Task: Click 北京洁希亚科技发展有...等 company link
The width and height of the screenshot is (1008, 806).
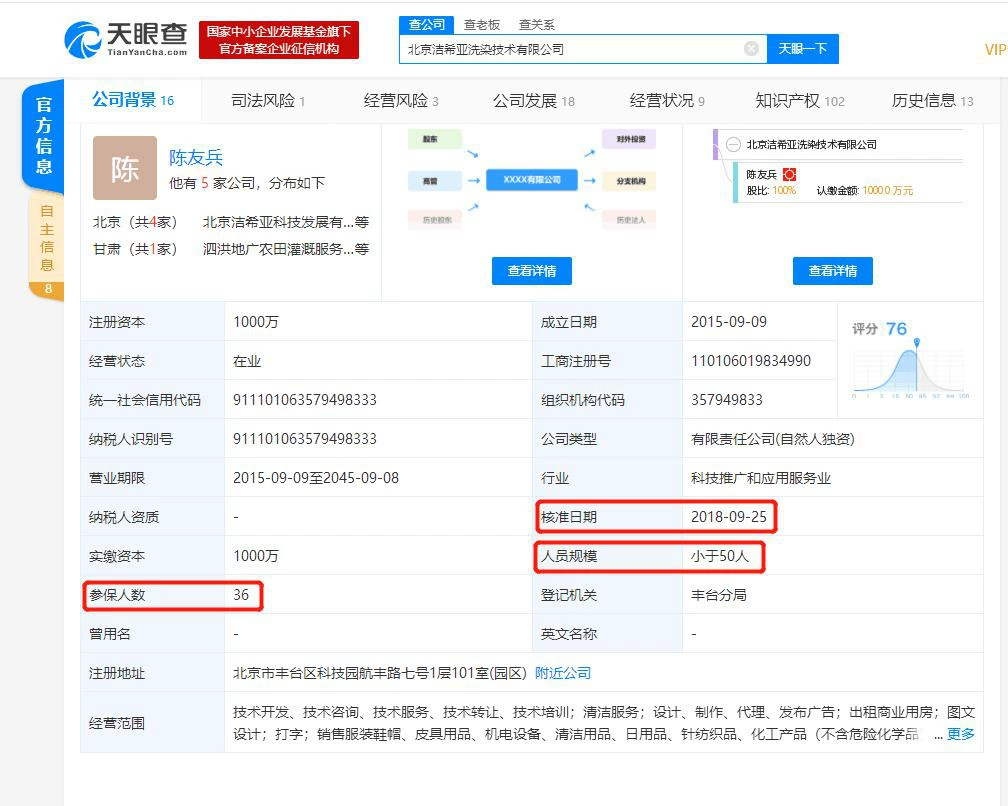Action: point(286,222)
